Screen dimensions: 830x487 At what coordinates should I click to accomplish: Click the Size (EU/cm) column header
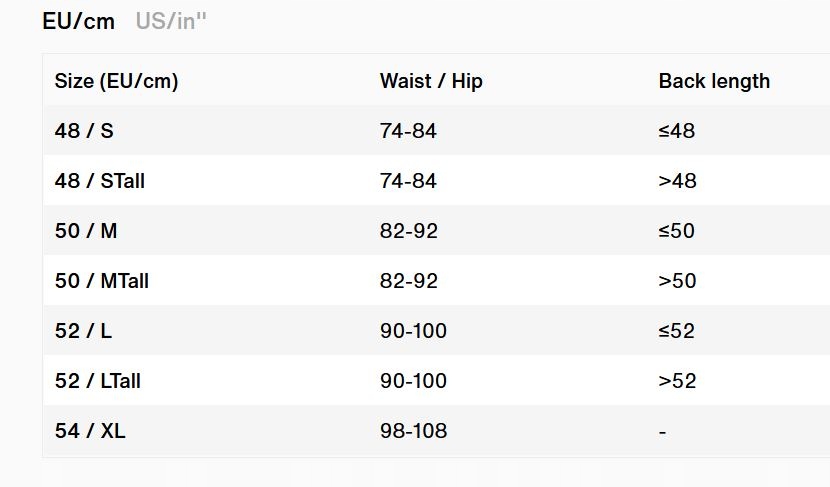(116, 81)
